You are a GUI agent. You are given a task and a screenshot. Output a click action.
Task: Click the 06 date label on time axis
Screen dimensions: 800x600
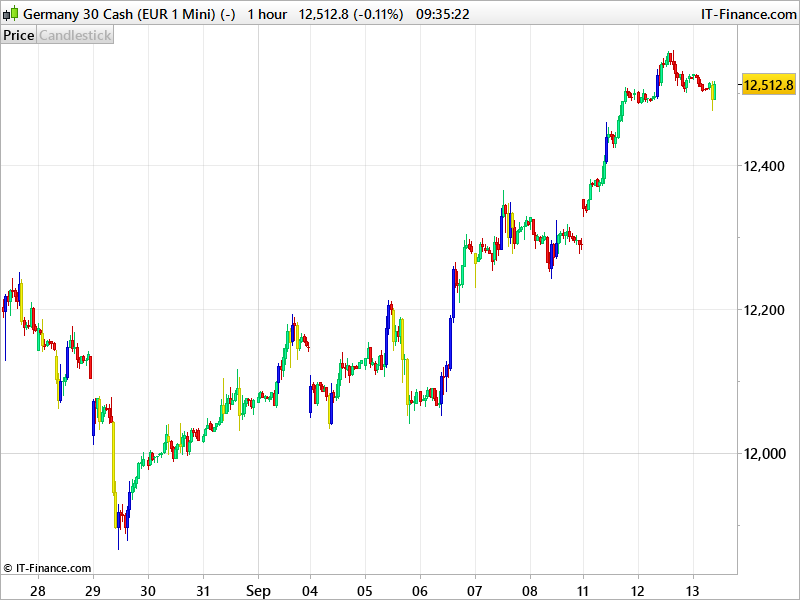tap(420, 591)
